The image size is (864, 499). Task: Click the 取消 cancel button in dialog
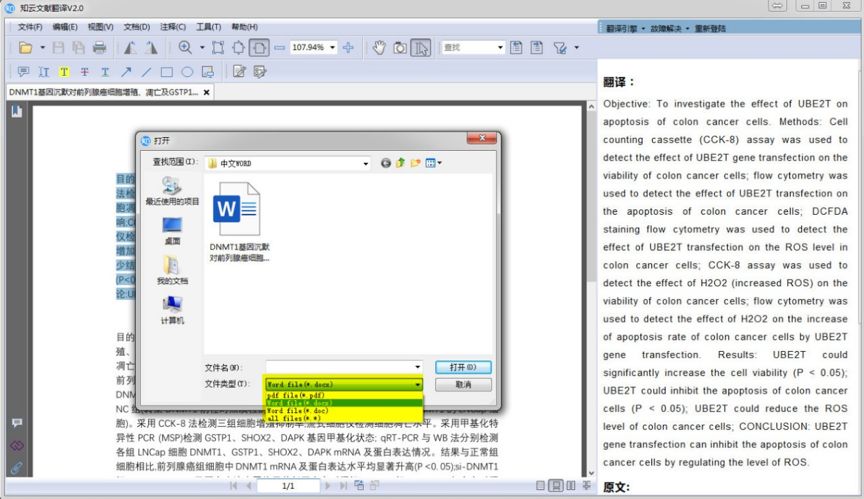click(x=463, y=384)
